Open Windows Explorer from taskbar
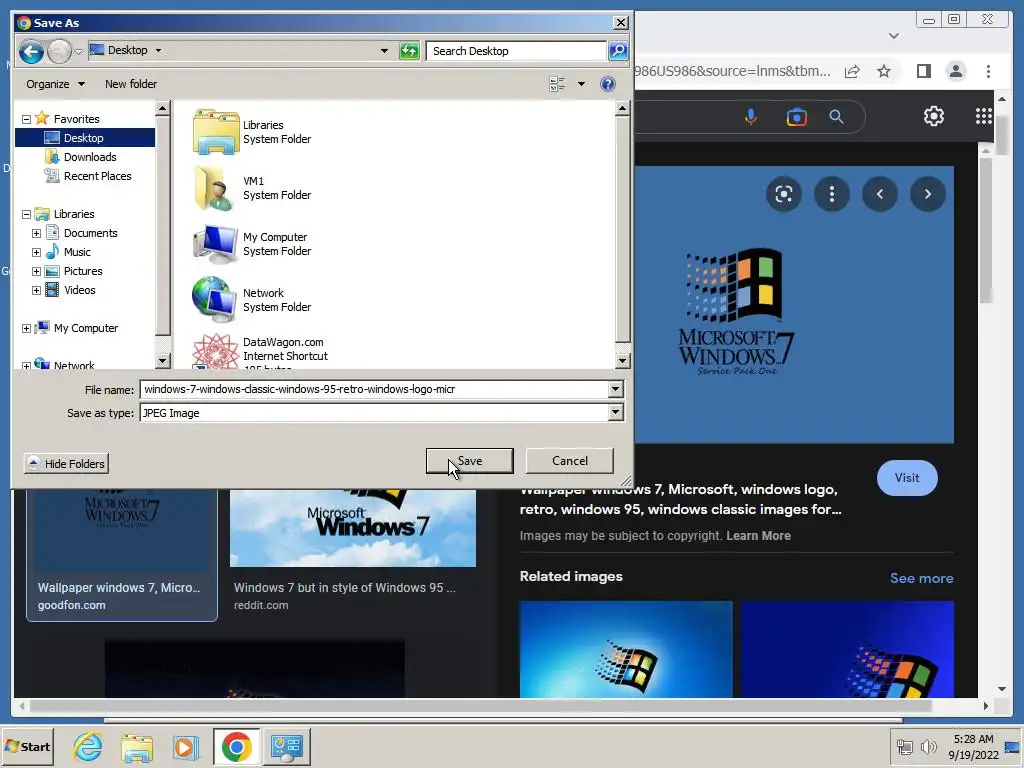The image size is (1024, 768). coord(137,746)
